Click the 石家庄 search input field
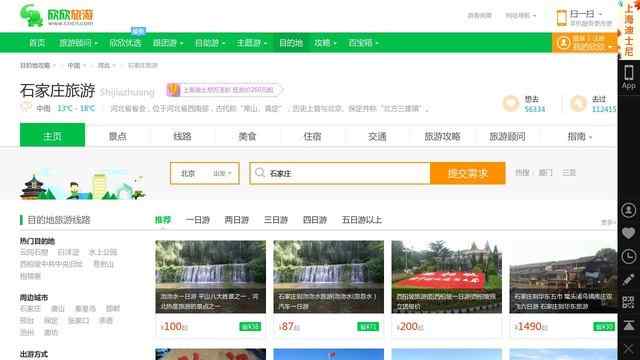 click(340, 173)
